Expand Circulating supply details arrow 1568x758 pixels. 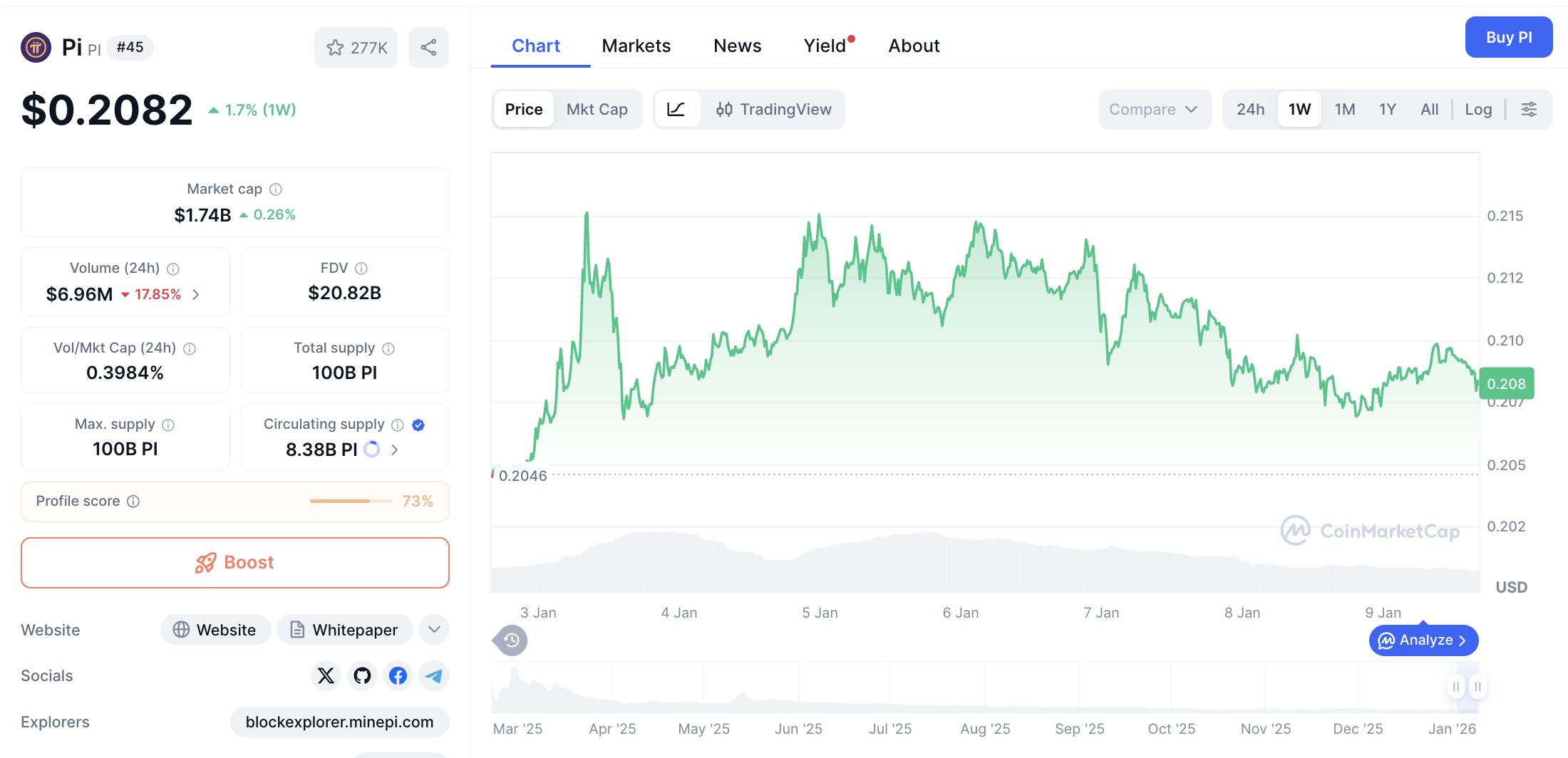[394, 450]
